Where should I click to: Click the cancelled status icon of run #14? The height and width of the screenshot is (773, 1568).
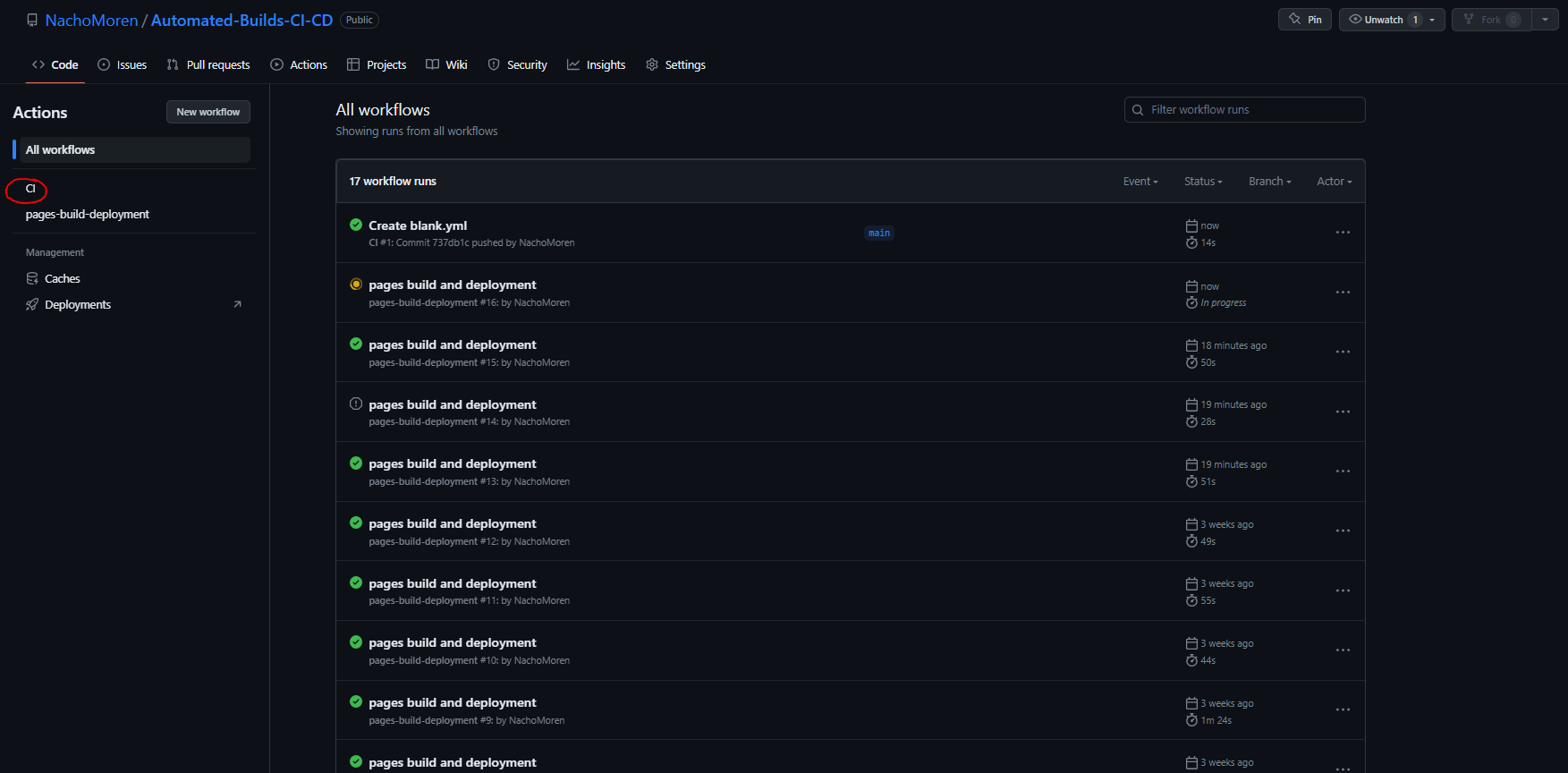(356, 403)
